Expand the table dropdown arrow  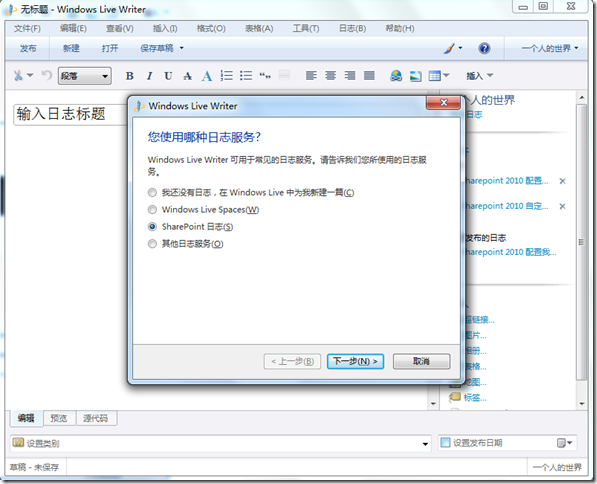pos(446,75)
